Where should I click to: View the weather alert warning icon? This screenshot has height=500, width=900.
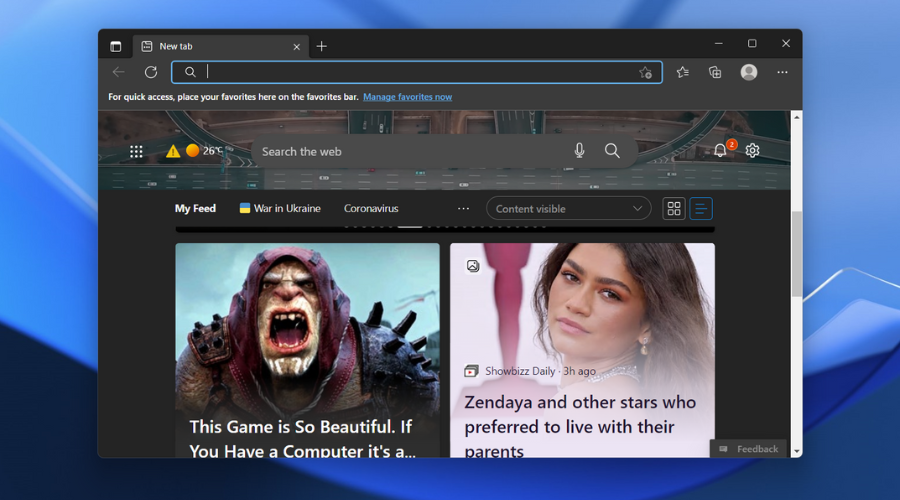(x=173, y=151)
